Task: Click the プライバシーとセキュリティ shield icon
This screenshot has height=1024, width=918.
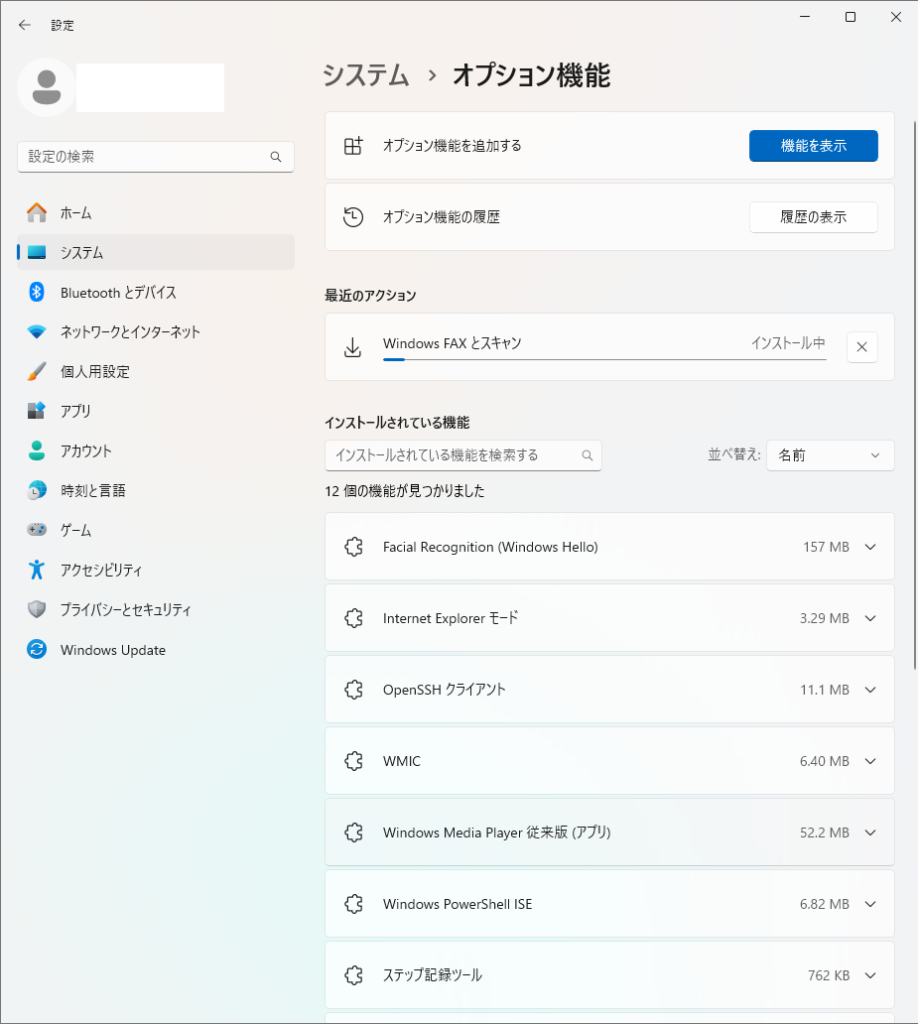Action: pos(37,609)
